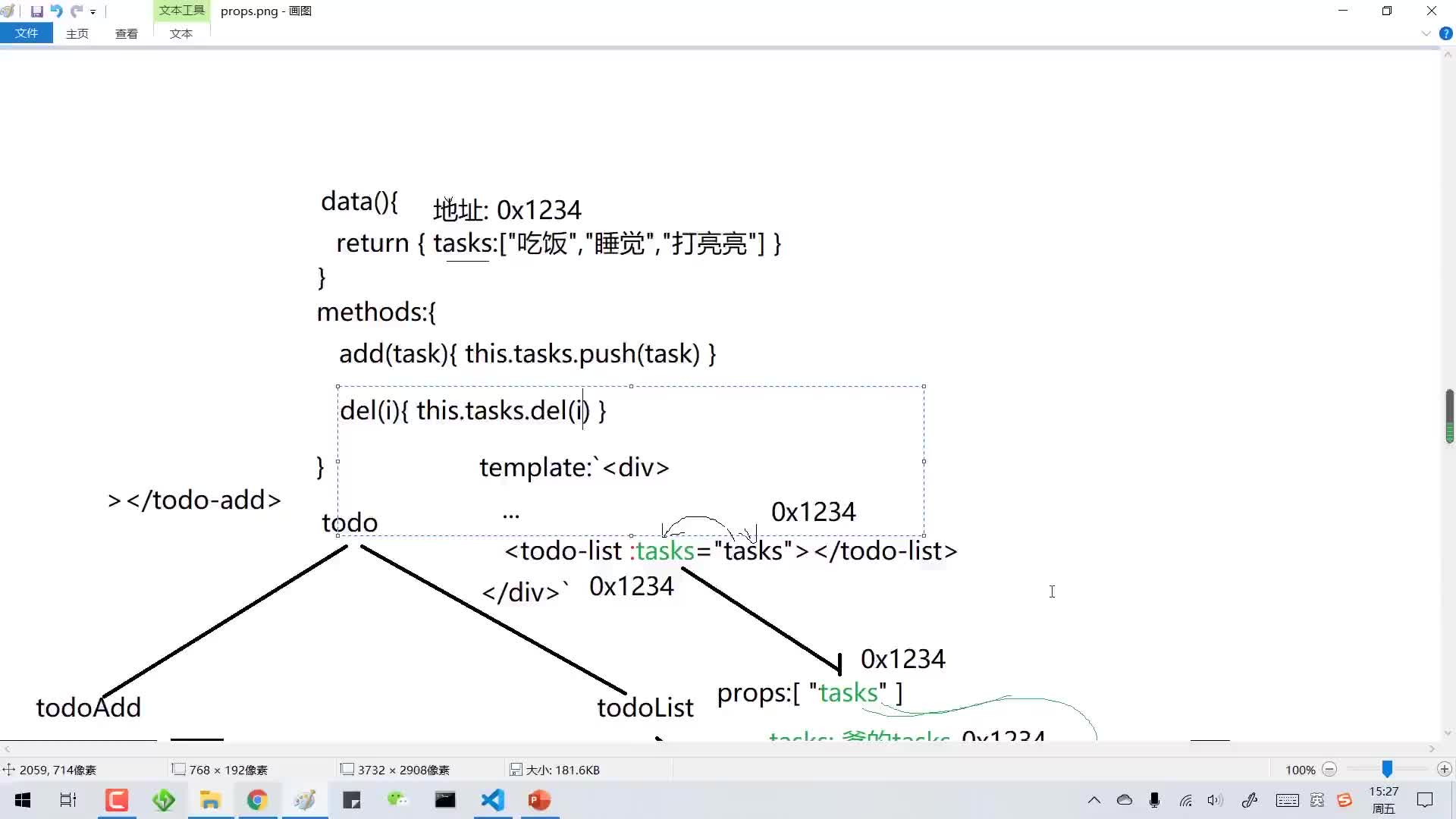Click the vertical scrollbar up arrow
Viewport: 1456px width, 819px height.
(x=1449, y=55)
